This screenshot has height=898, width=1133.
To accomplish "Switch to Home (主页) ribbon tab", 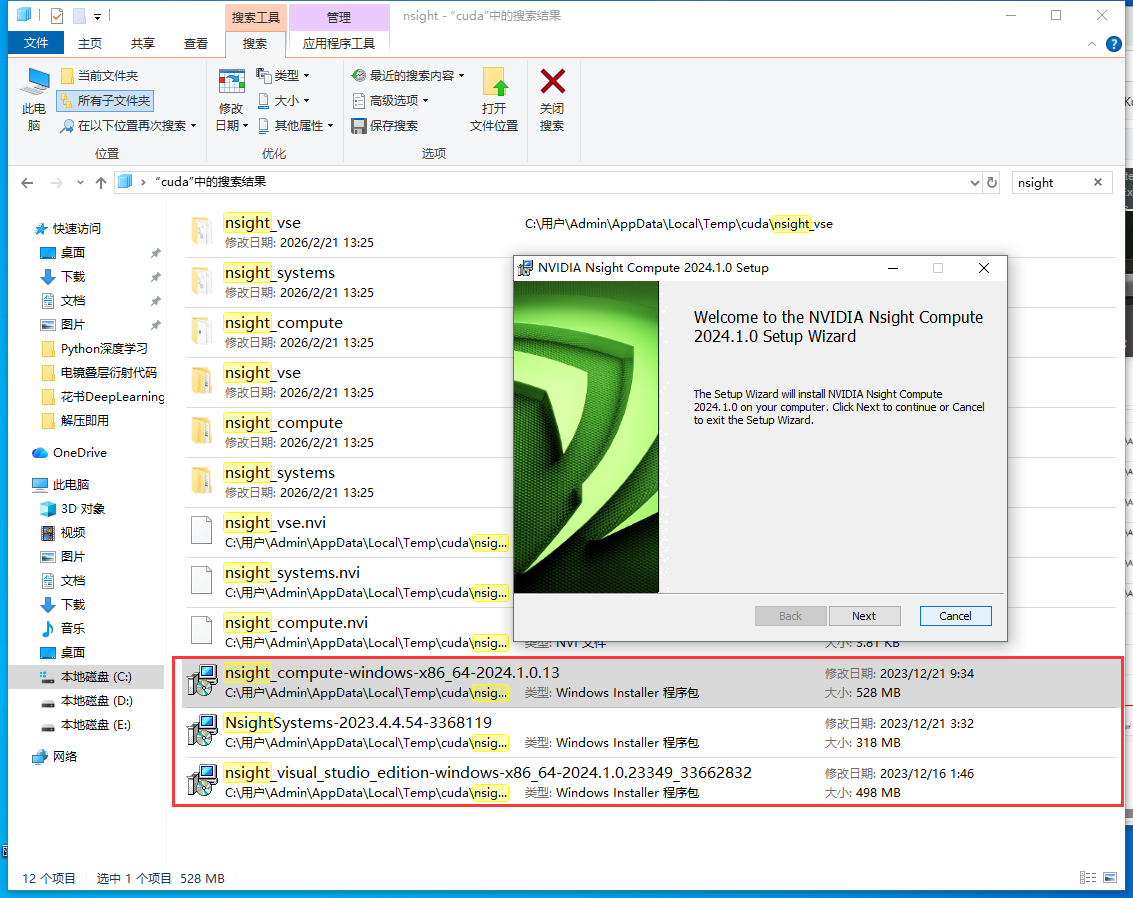I will click(90, 44).
